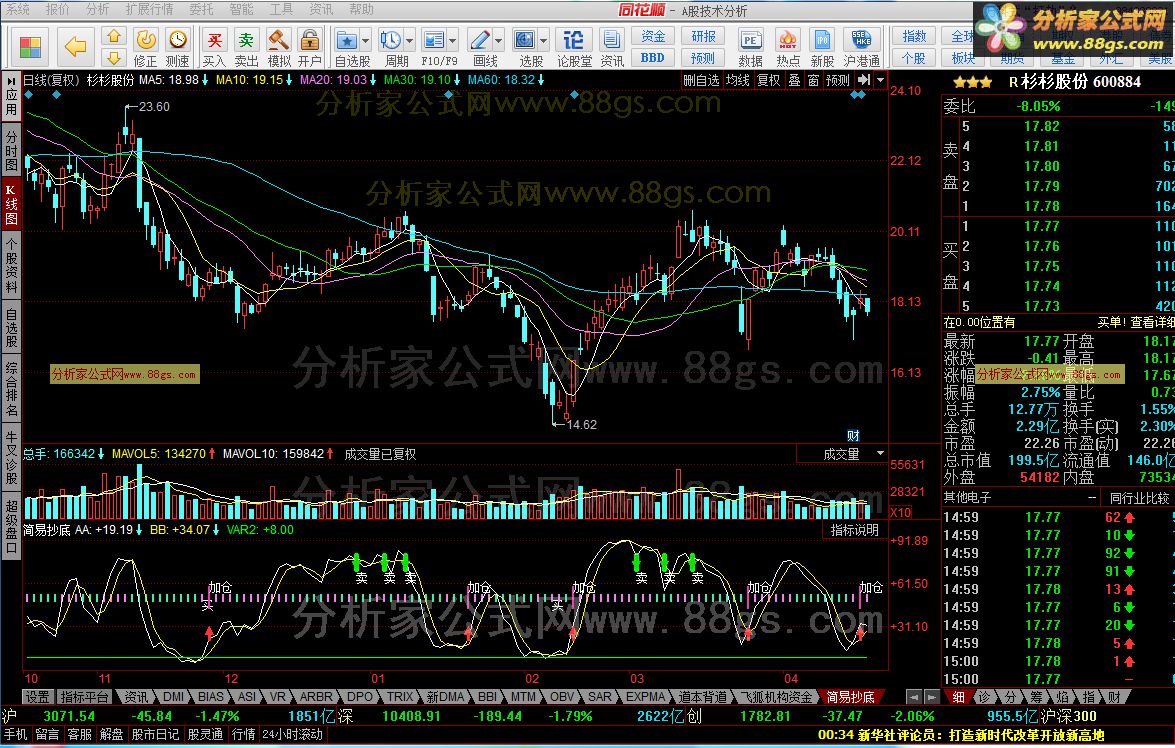
Task: Open the 系统 menu
Action: tap(17, 9)
